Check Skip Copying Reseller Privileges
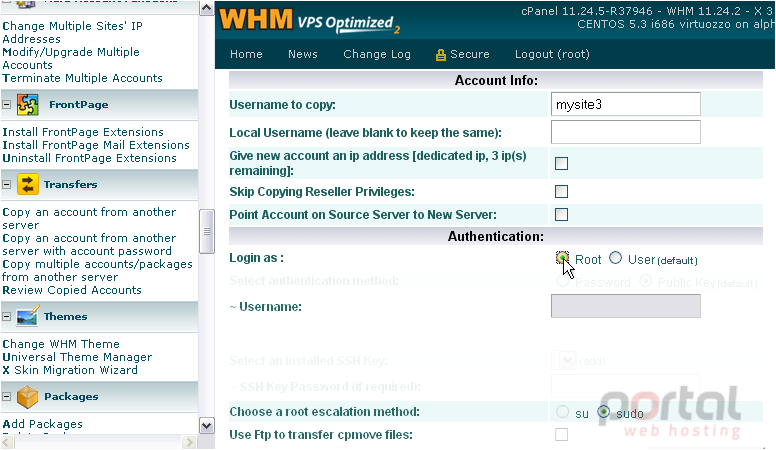This screenshot has width=776, height=450. [x=561, y=191]
